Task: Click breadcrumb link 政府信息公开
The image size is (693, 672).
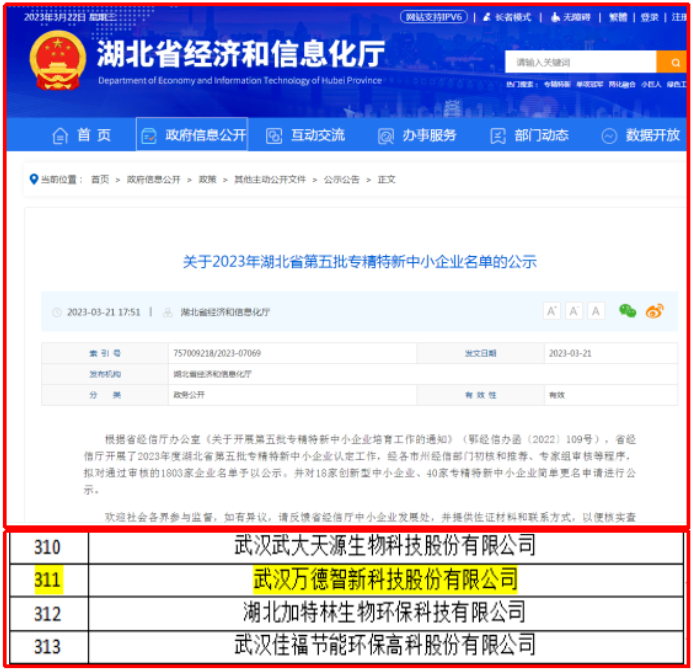Action: pos(153,179)
